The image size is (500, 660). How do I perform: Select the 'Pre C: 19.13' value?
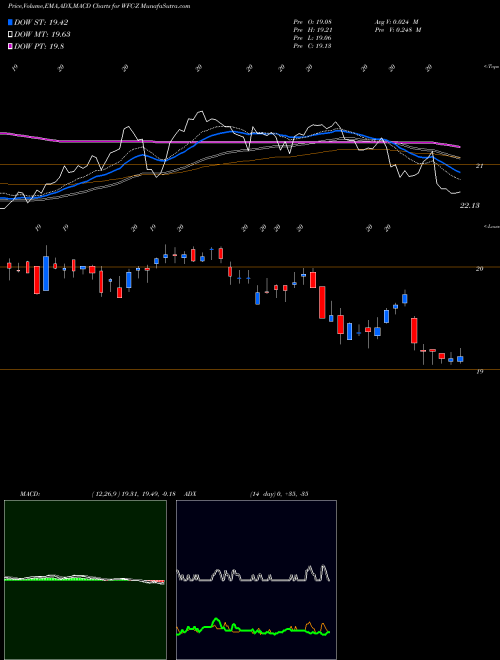(x=312, y=46)
